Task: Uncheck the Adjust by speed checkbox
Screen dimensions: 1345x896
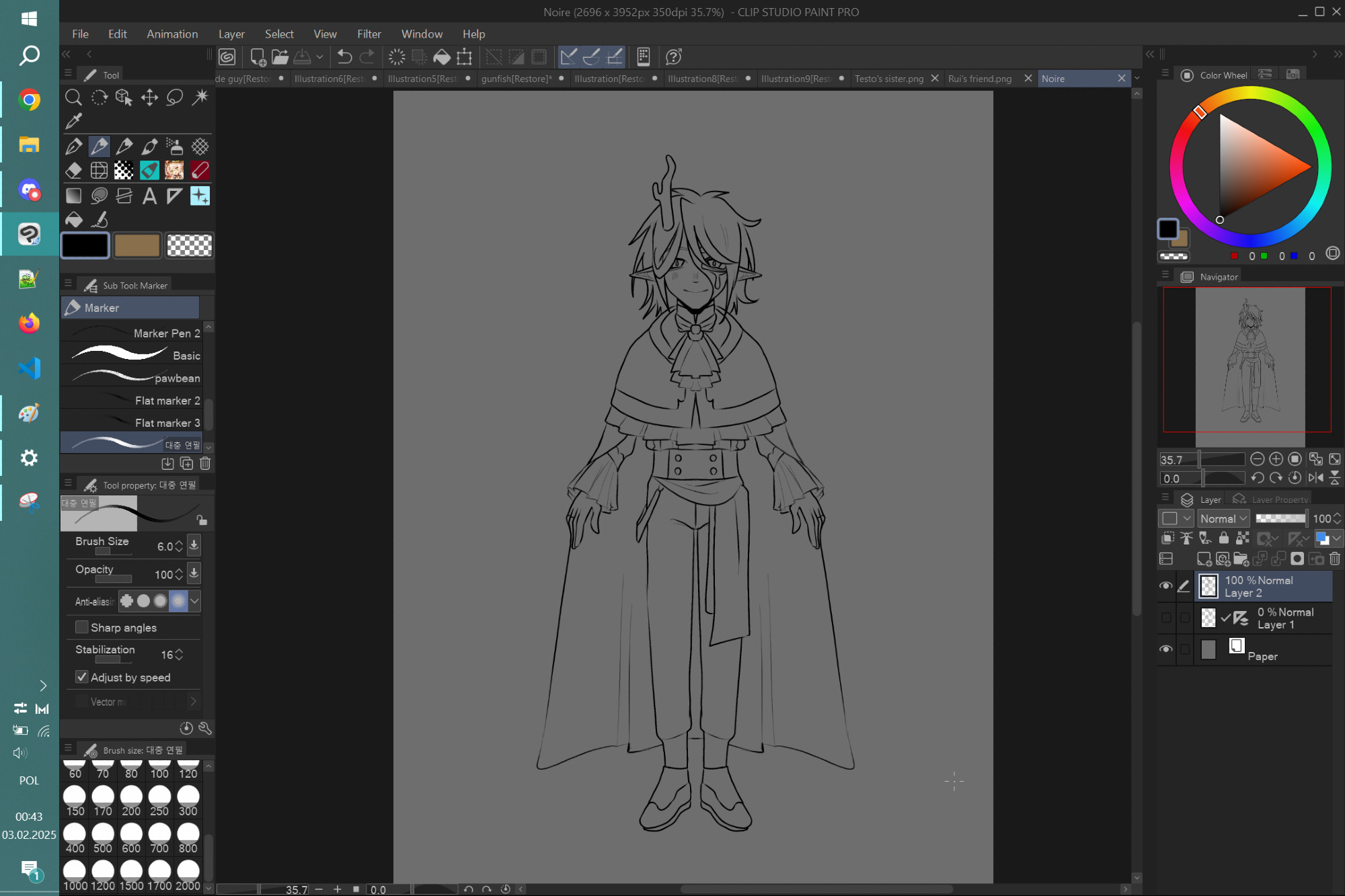Action: 82,677
